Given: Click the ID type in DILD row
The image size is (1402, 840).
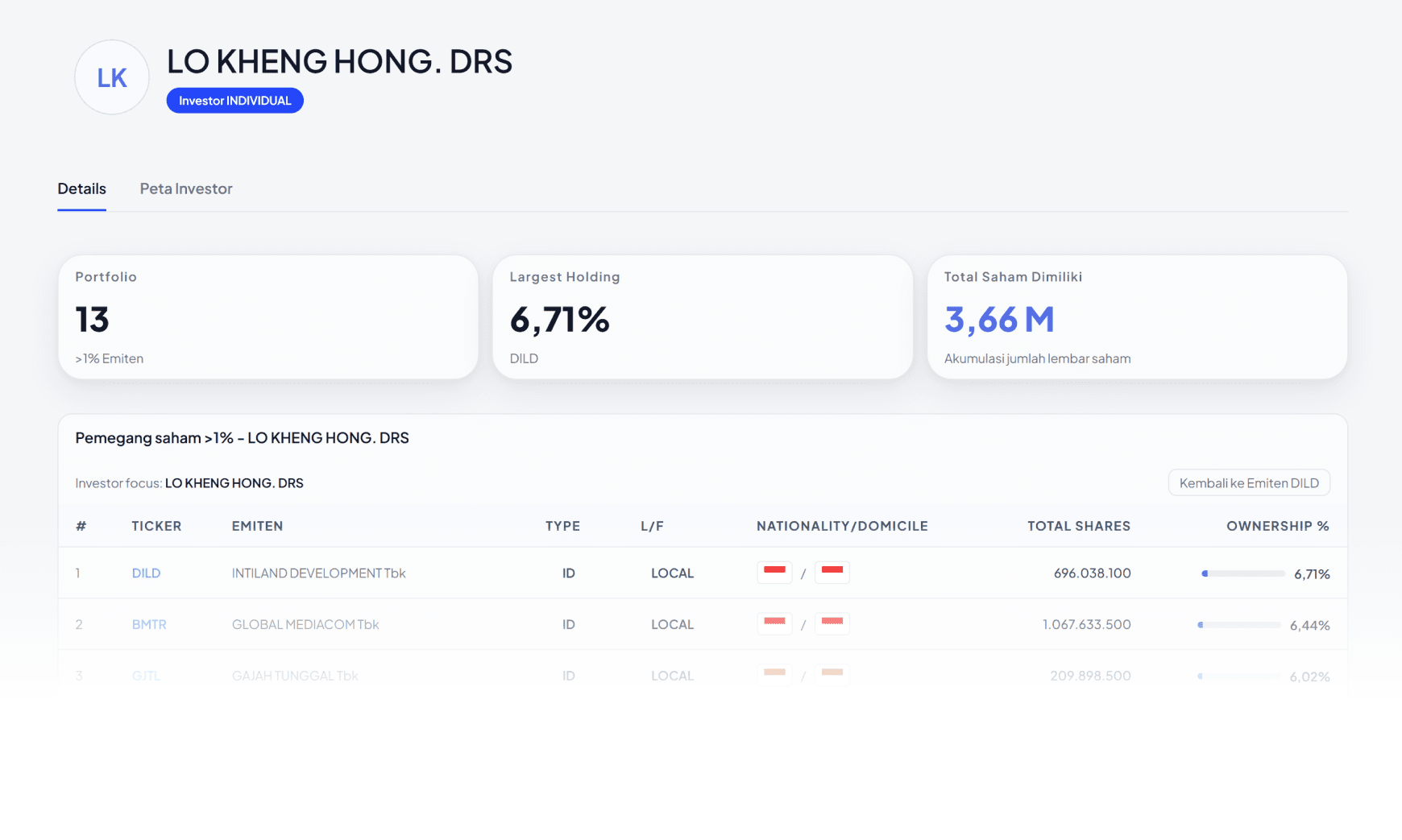Looking at the screenshot, I should click(x=568, y=573).
